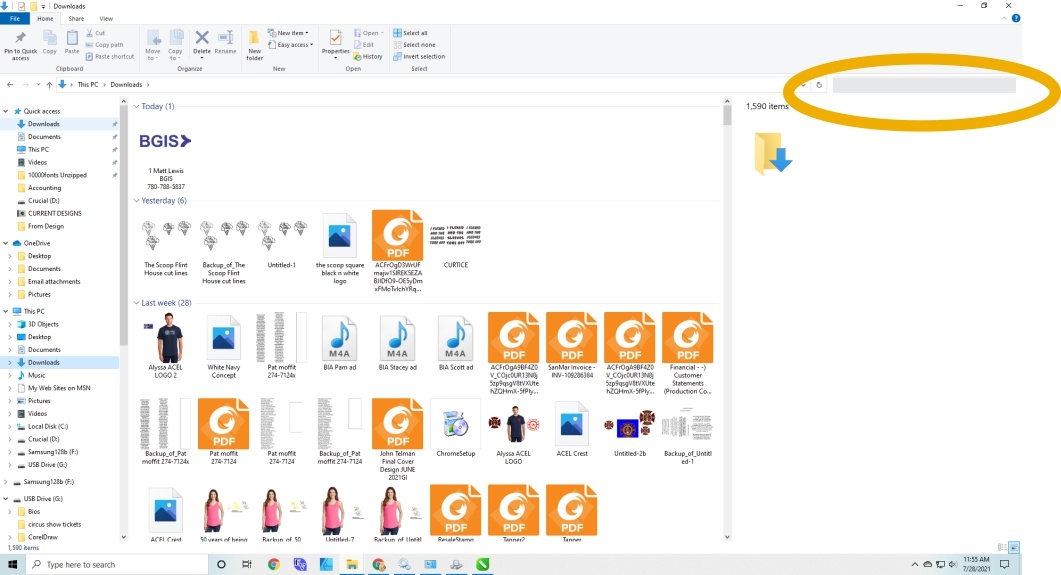Select the 1 Matt Lewis BGIS file

[x=166, y=157]
